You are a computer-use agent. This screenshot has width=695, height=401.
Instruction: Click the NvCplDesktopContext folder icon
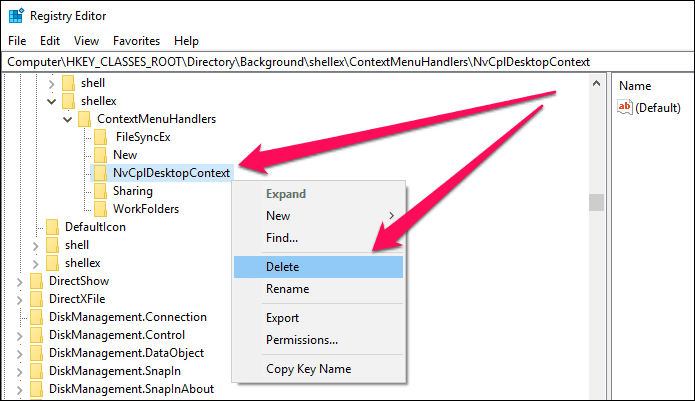pyautogui.click(x=100, y=173)
